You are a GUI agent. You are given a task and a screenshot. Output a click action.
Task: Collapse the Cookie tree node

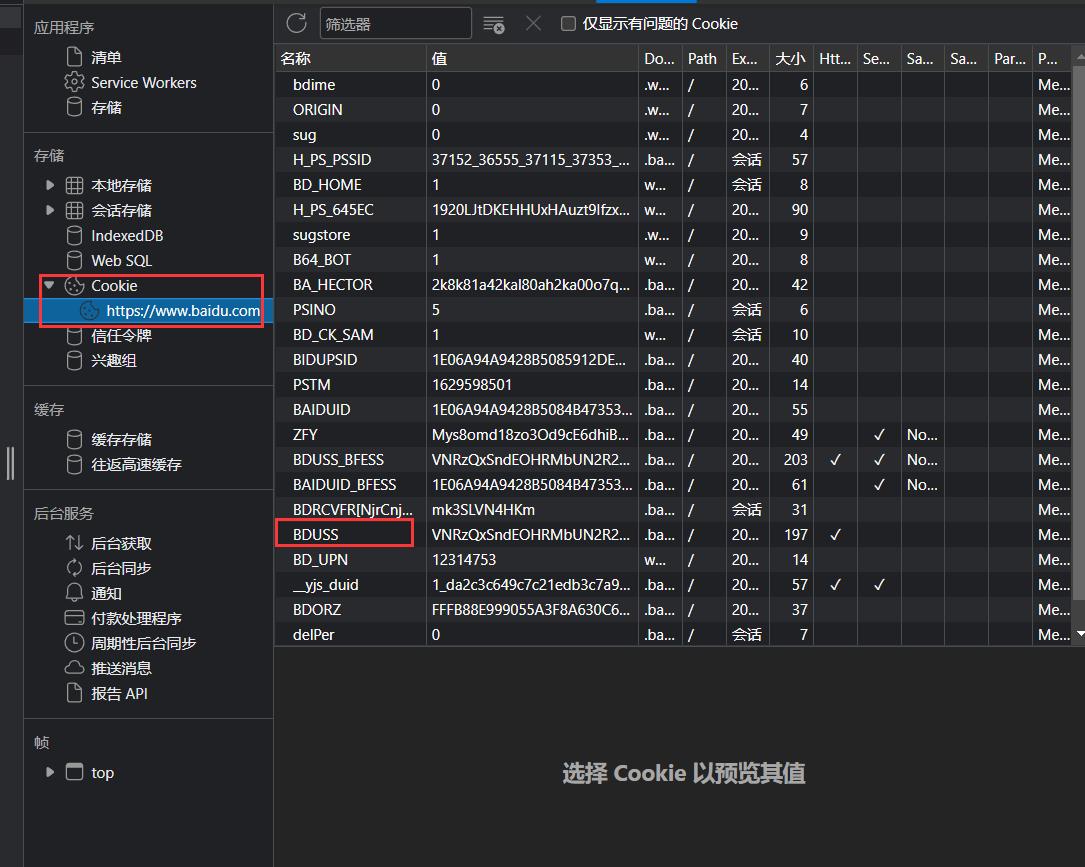point(50,286)
